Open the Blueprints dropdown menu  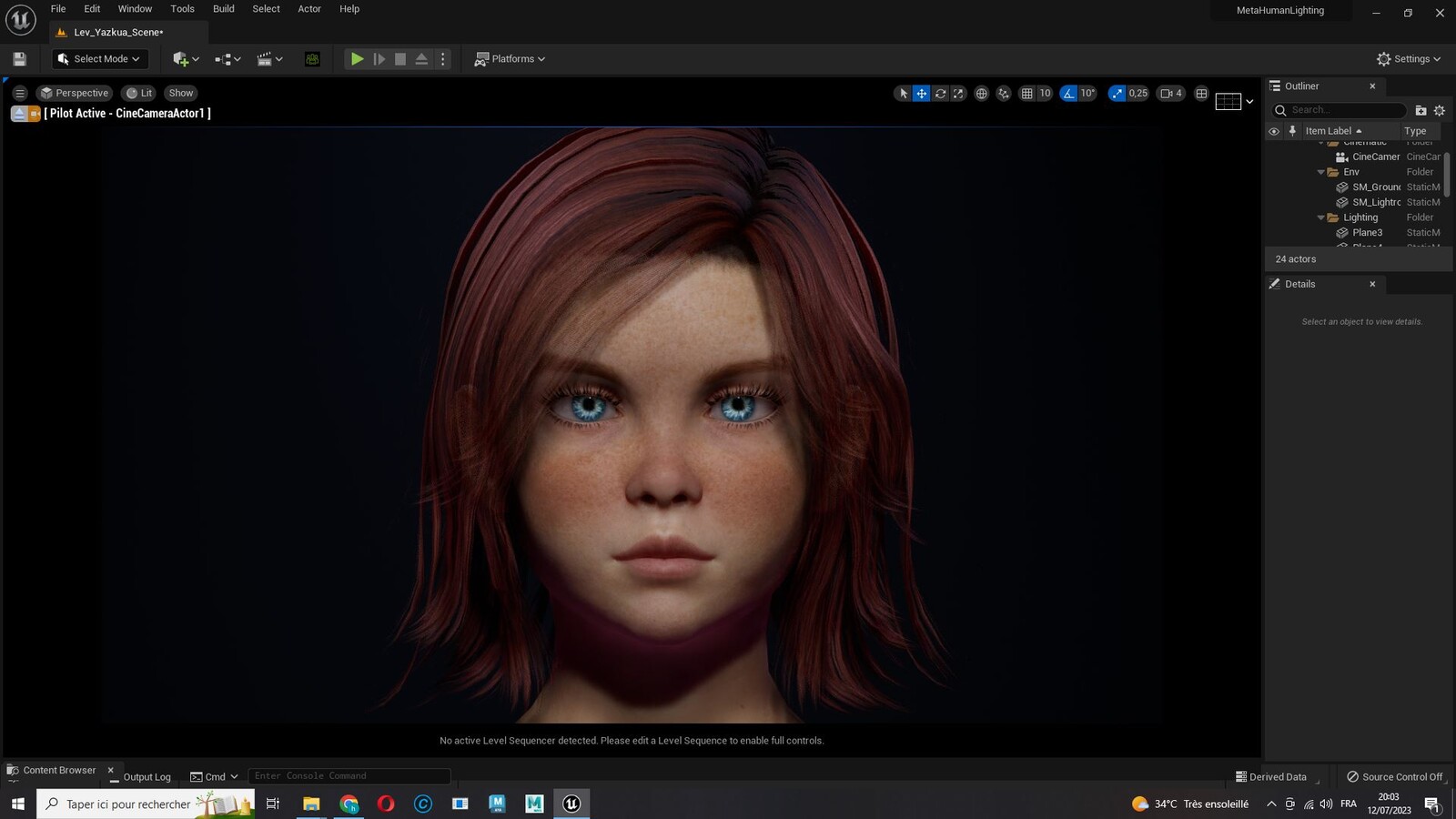point(227,59)
